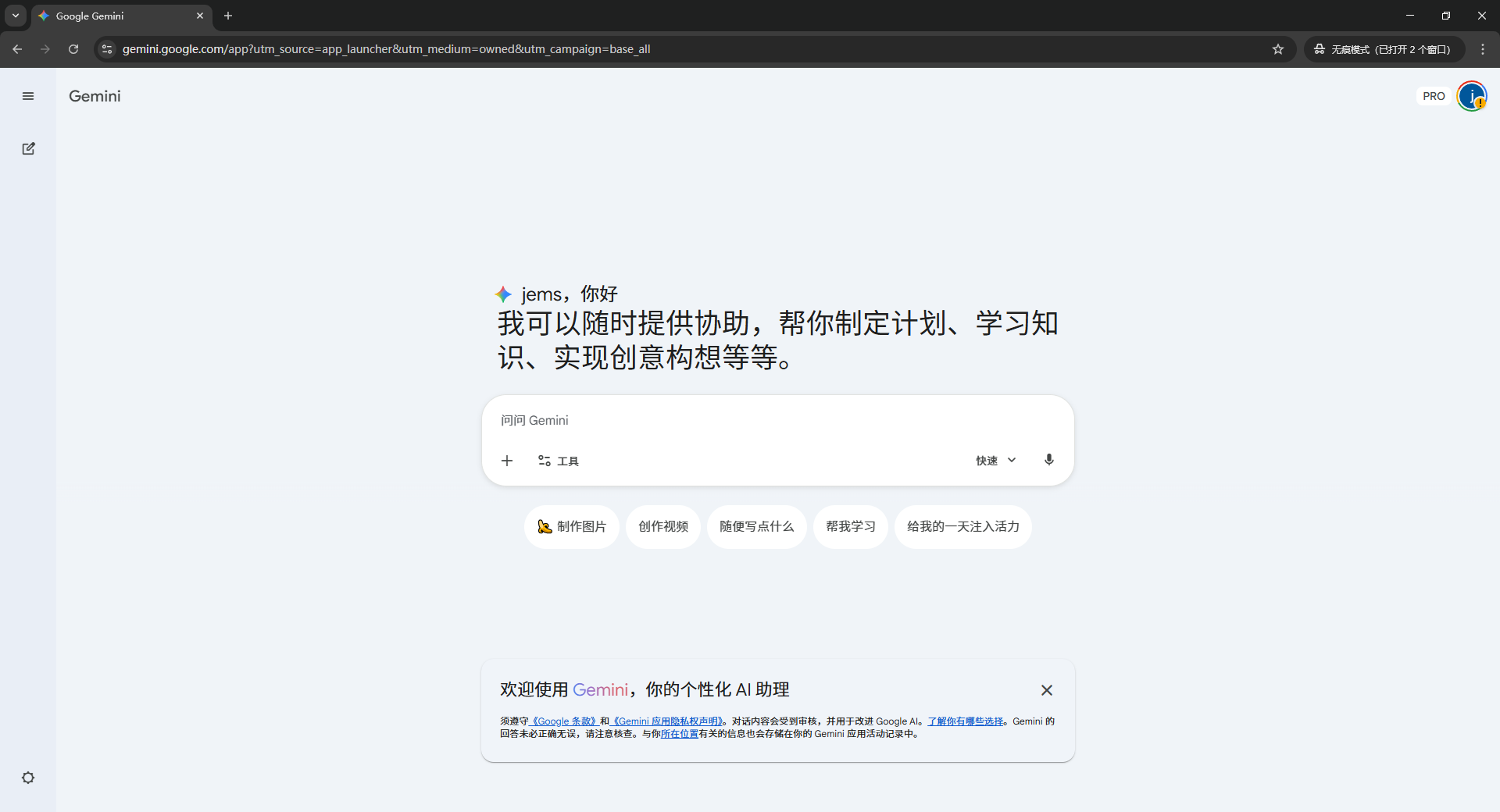
Task: Reload the Gemini page
Action: point(73,49)
